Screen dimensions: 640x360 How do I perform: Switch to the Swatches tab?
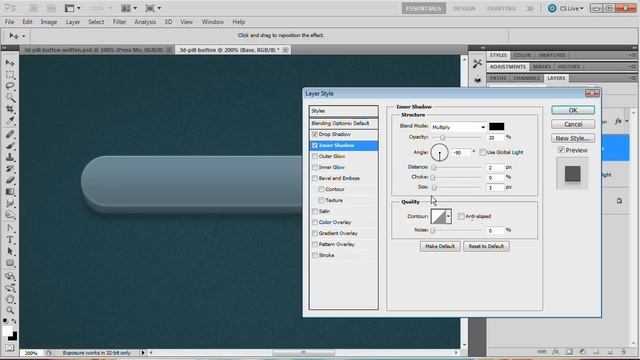(x=551, y=55)
